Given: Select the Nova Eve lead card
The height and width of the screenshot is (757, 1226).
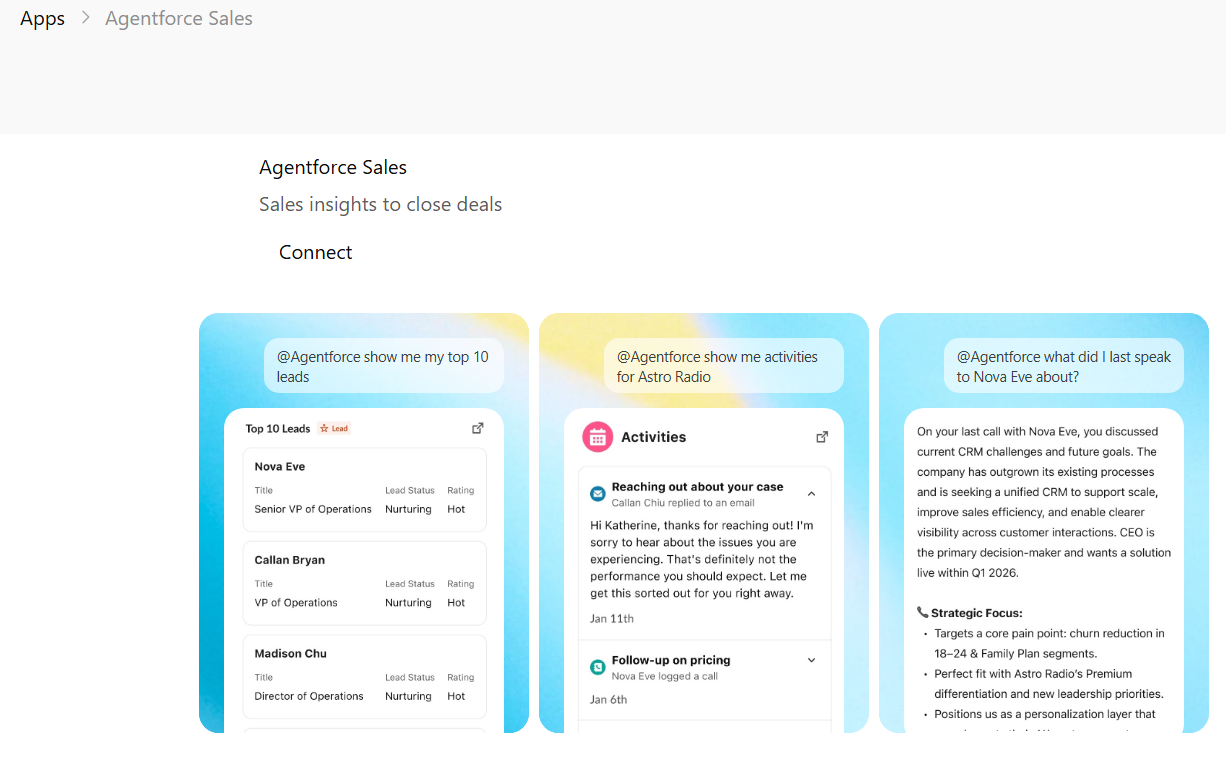Looking at the screenshot, I should click(364, 487).
